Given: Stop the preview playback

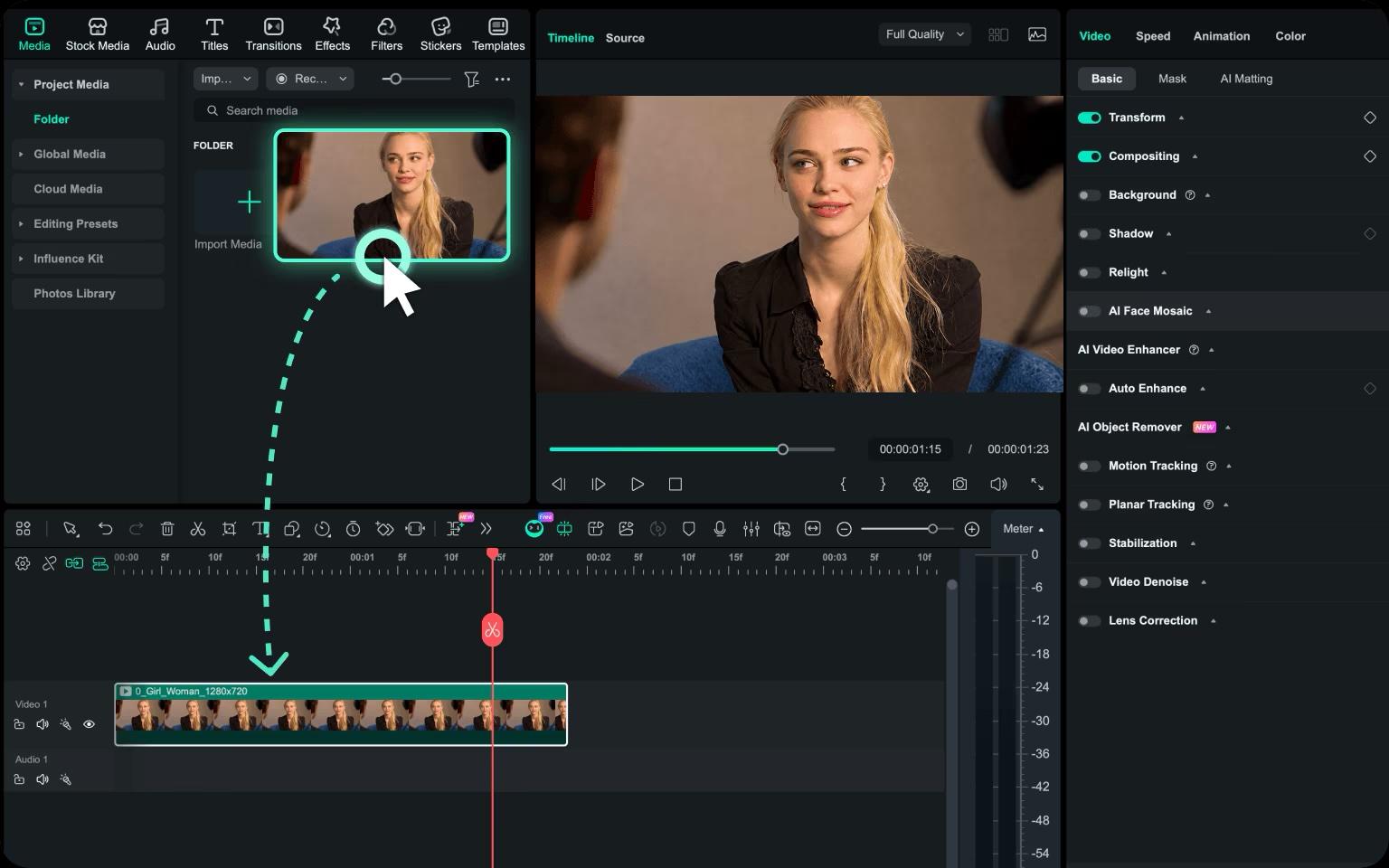Looking at the screenshot, I should 675,485.
